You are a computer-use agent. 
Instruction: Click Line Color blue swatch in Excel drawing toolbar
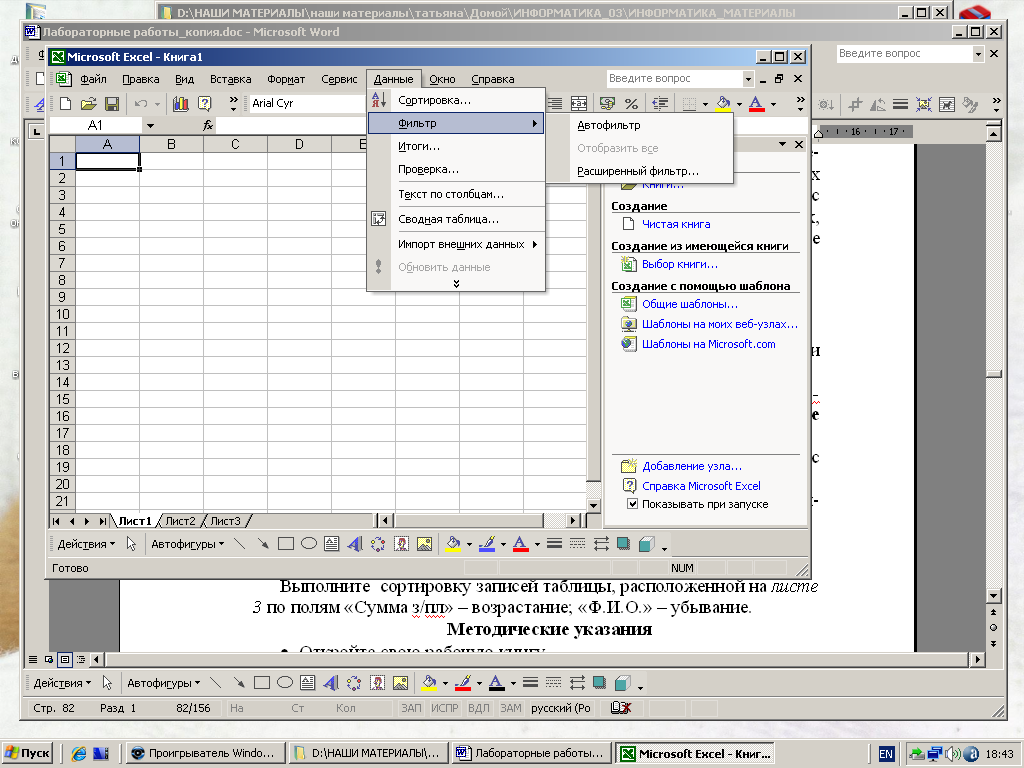[x=487, y=543]
